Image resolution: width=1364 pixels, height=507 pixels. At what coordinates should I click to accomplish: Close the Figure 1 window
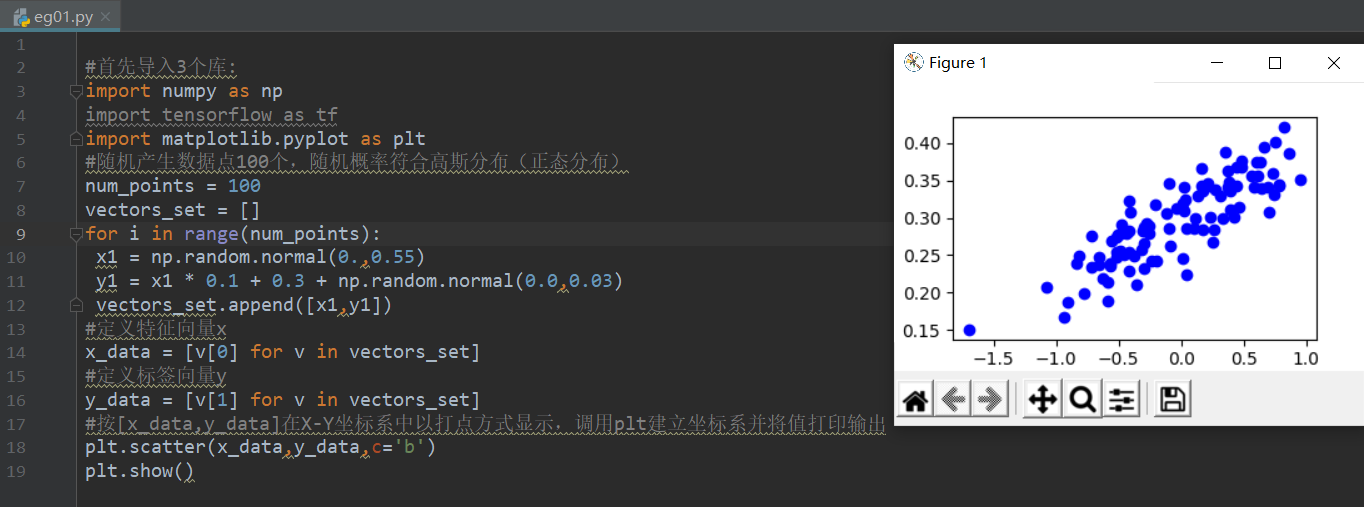click(1333, 63)
